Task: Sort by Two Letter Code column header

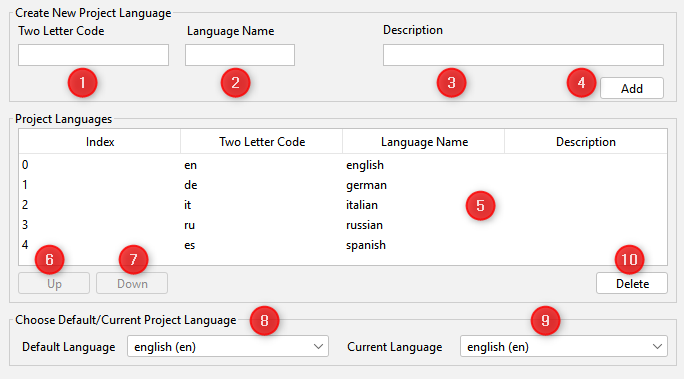Action: coord(262,142)
